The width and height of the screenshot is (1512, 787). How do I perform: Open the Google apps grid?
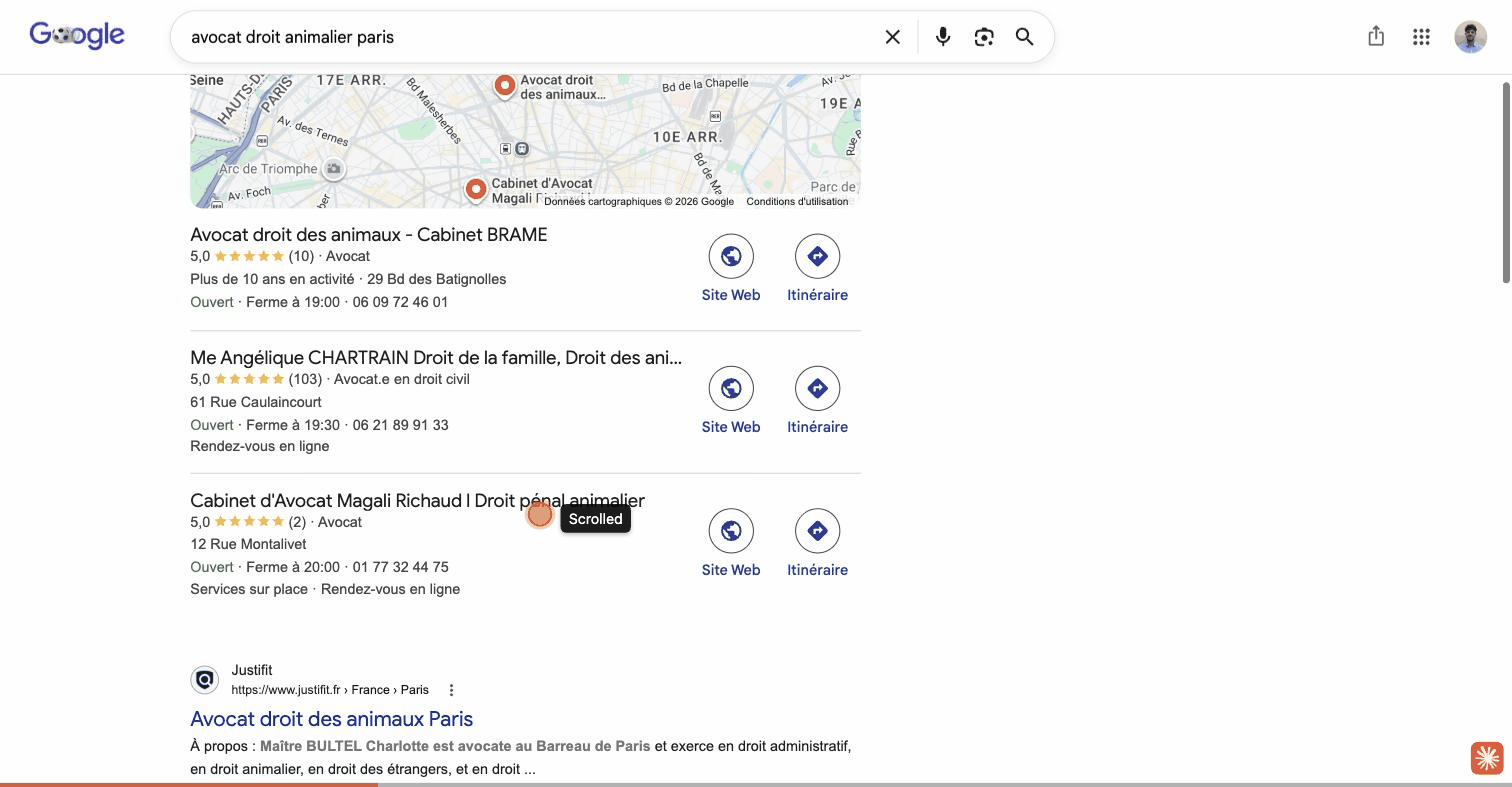(1421, 37)
